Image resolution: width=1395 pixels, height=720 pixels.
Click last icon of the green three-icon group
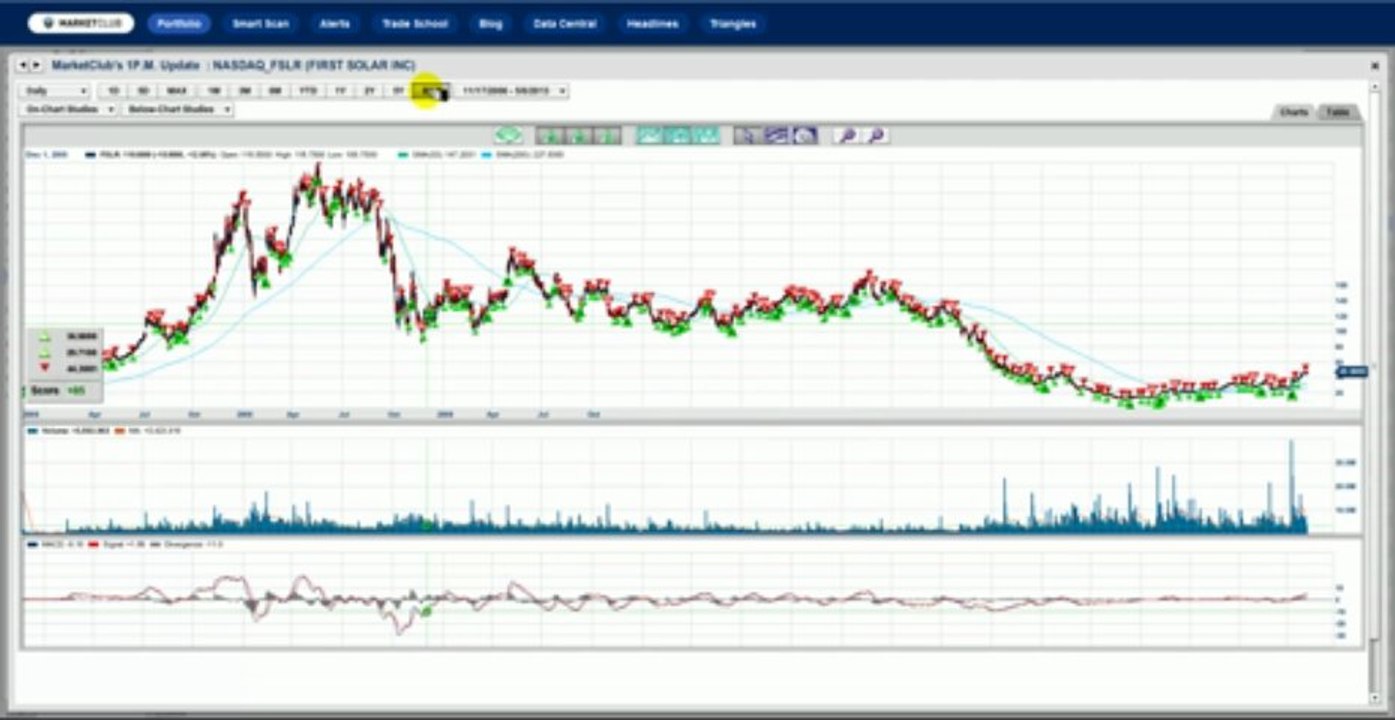point(607,135)
